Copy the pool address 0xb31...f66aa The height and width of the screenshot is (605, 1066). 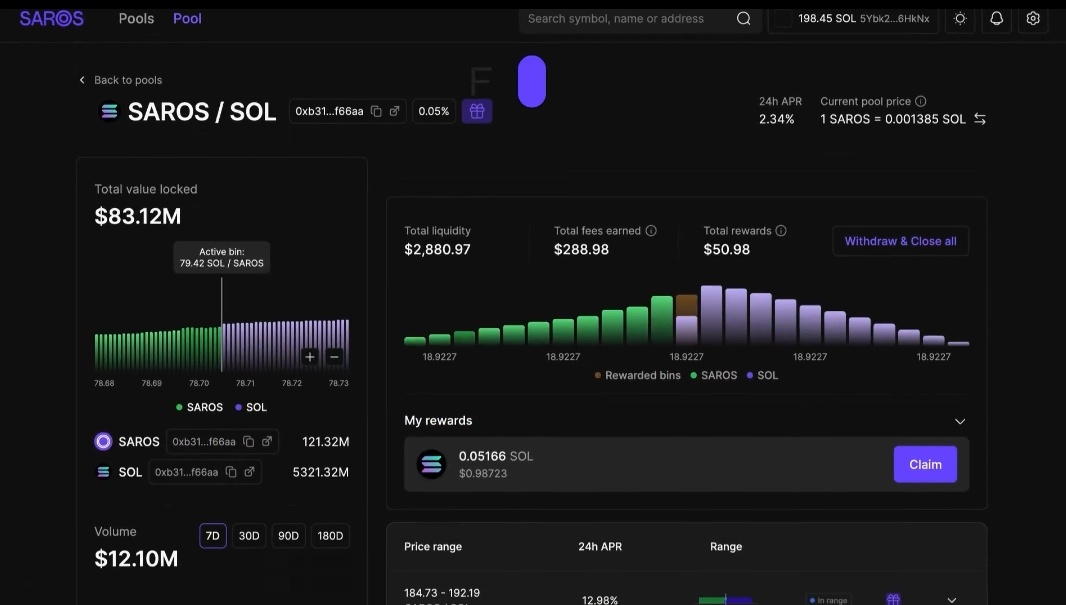[378, 111]
